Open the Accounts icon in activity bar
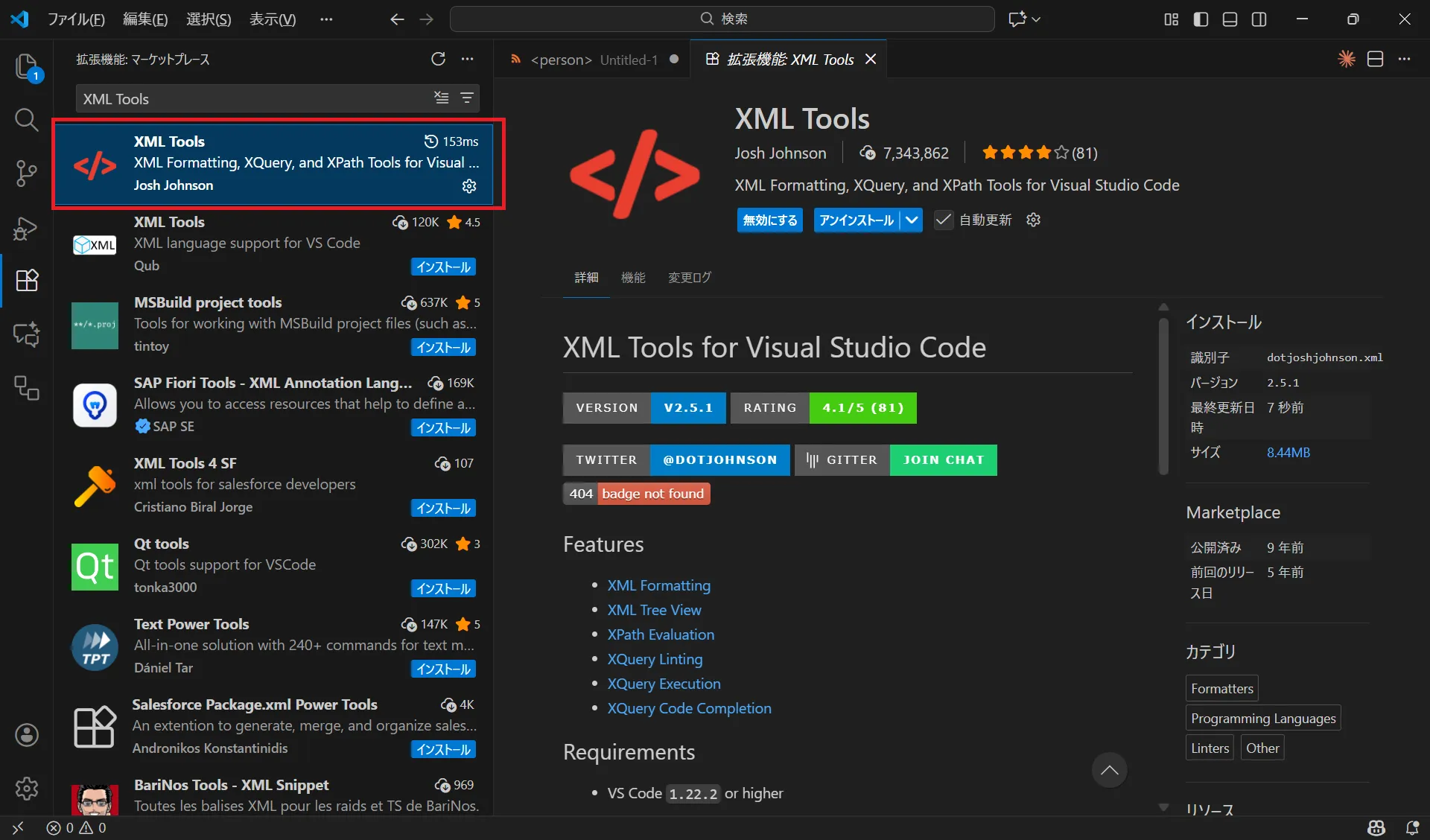The width and height of the screenshot is (1430, 840). click(x=27, y=736)
